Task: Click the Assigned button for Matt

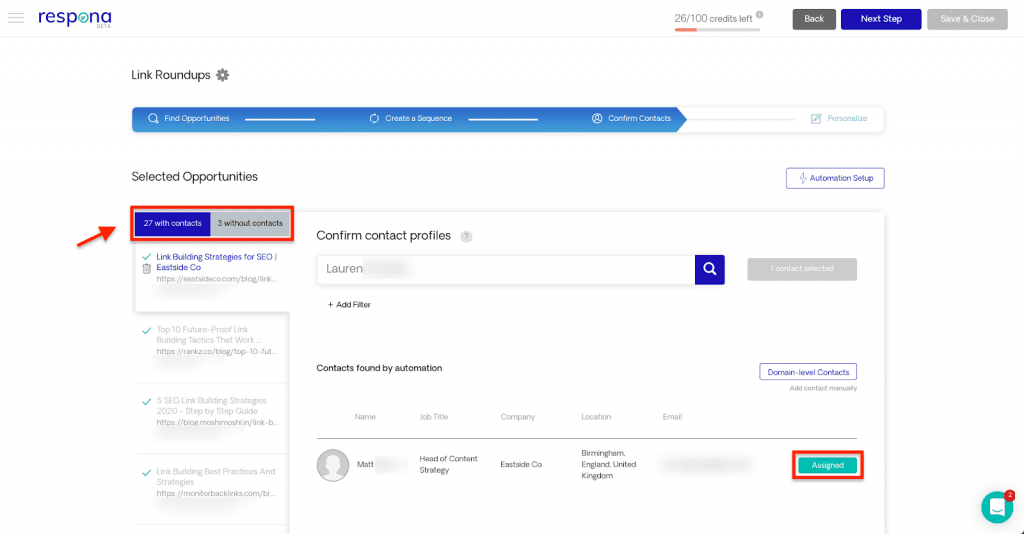Action: click(827, 465)
